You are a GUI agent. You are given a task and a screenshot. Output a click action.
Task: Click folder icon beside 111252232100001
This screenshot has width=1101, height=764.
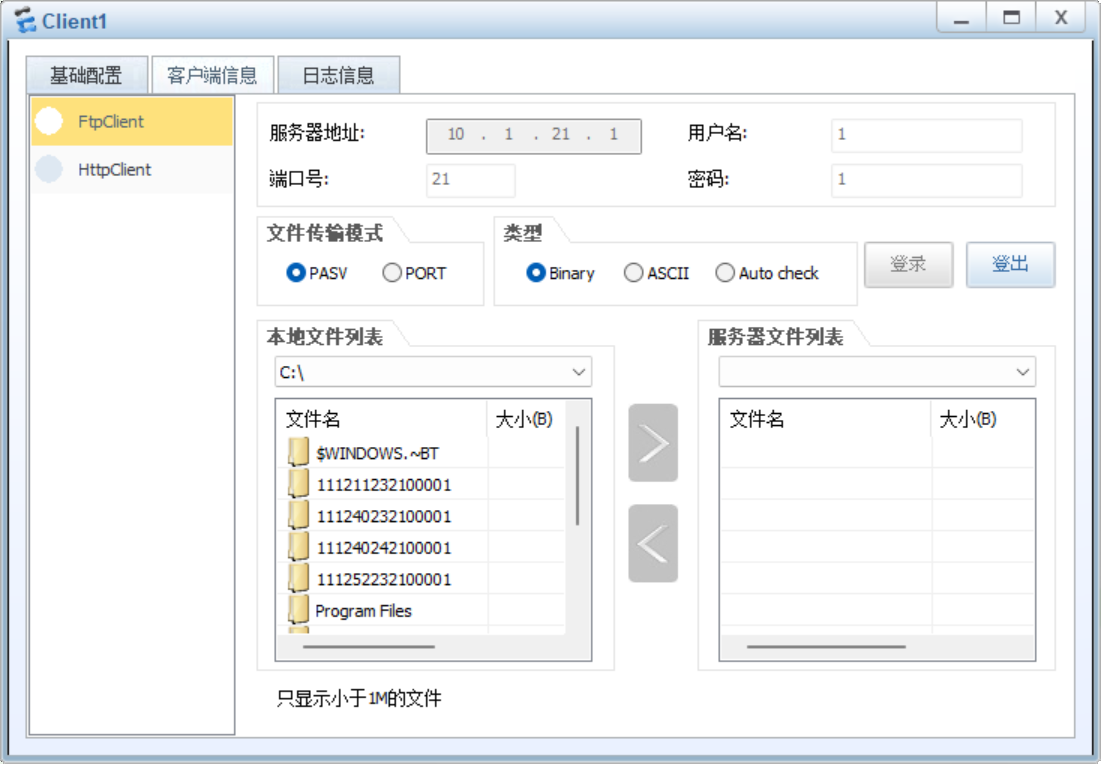click(298, 579)
